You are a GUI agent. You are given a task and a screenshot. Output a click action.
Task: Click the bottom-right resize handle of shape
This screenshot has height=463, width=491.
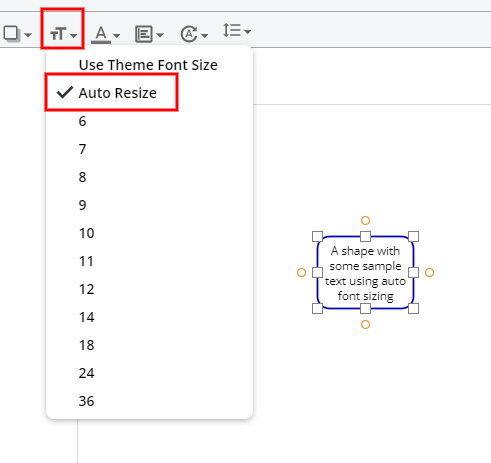coord(413,309)
